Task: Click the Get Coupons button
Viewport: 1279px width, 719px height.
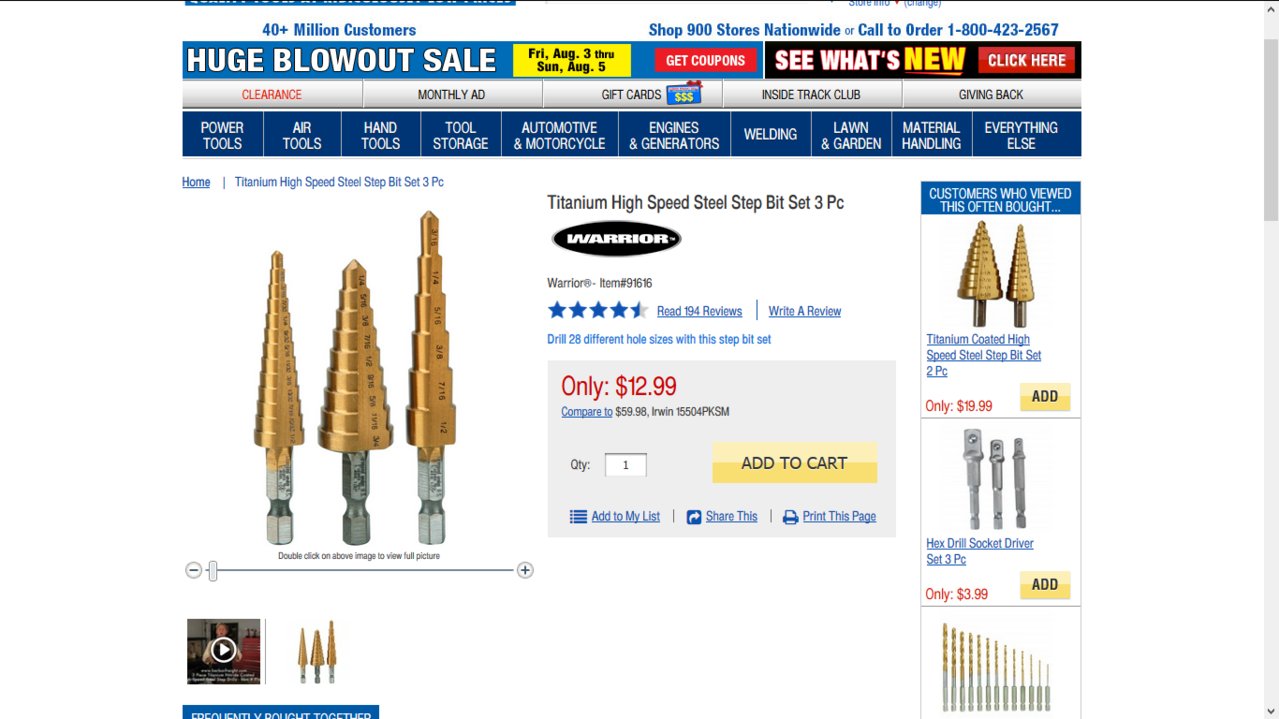Action: [x=706, y=60]
